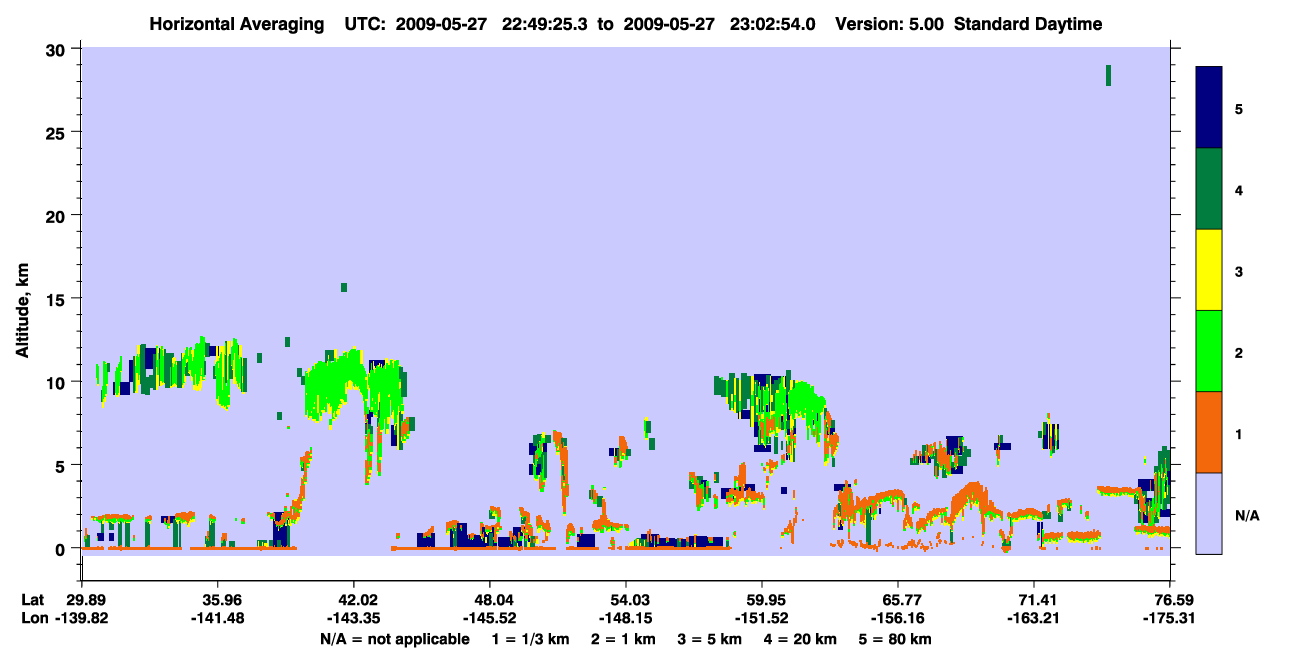The image size is (1300, 667).
Task: Click the '3 = 5 km' legend text
Action: coord(708,639)
